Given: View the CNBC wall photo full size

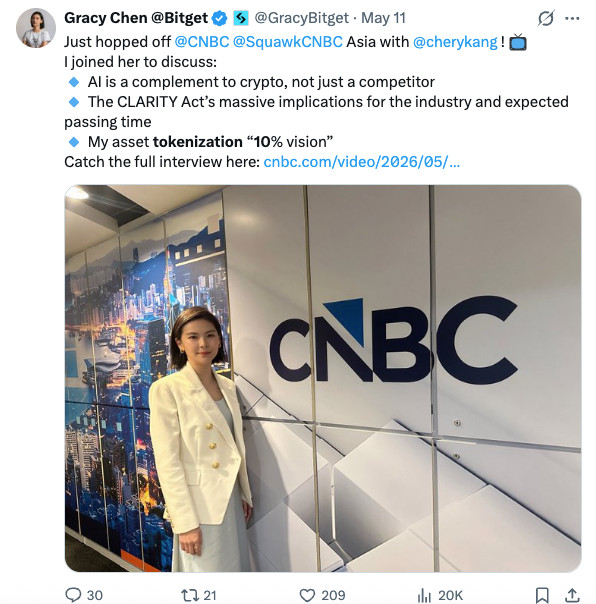Looking at the screenshot, I should (x=323, y=378).
